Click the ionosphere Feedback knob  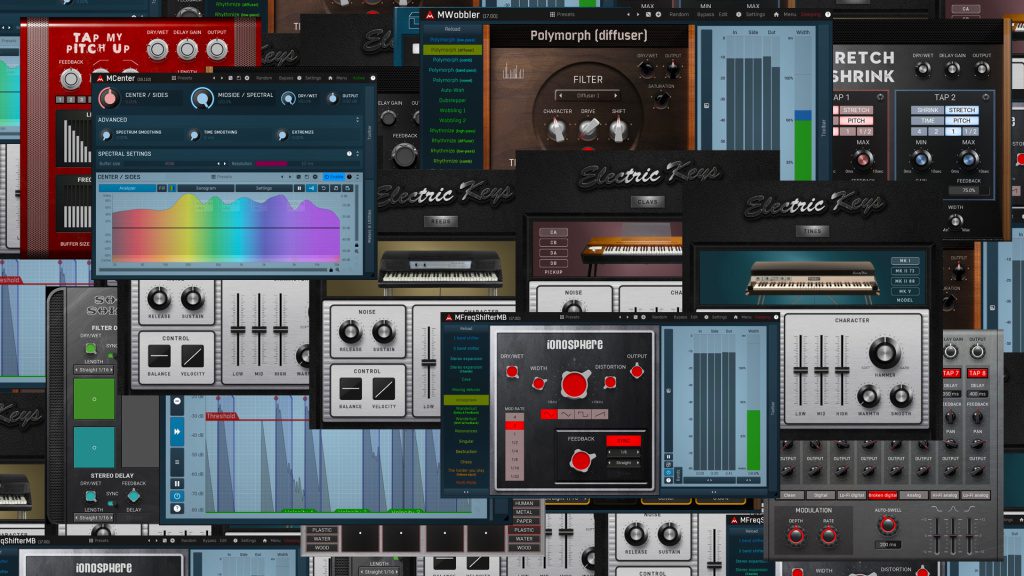pos(581,461)
